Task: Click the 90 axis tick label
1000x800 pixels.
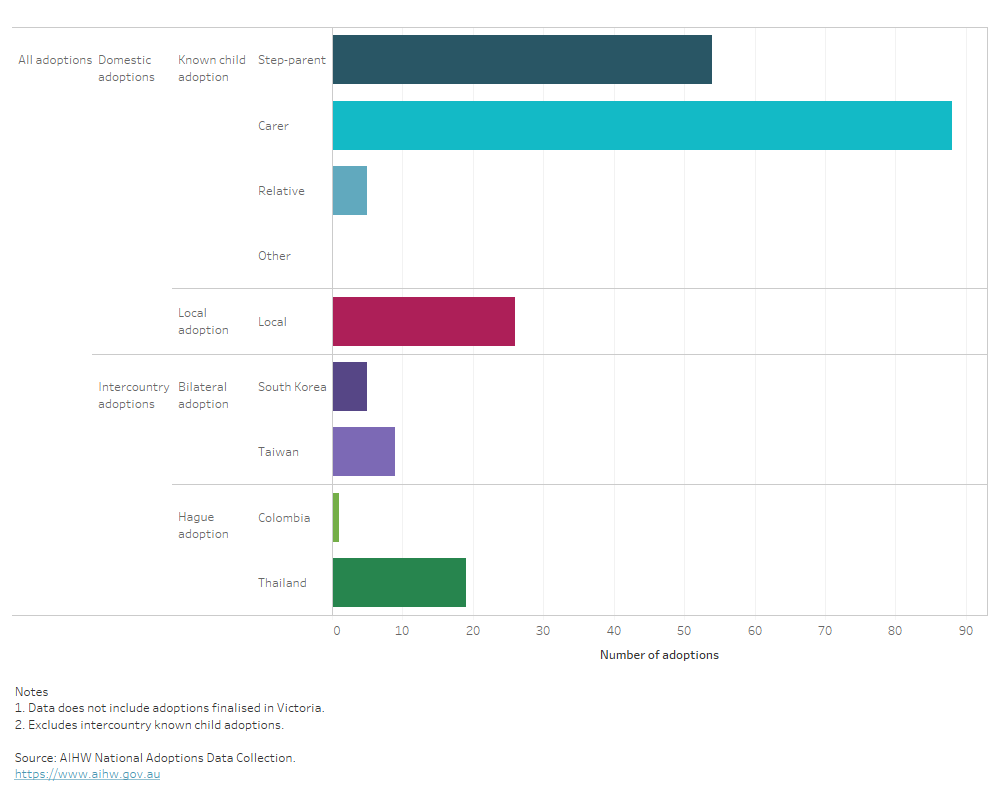Action: click(966, 629)
